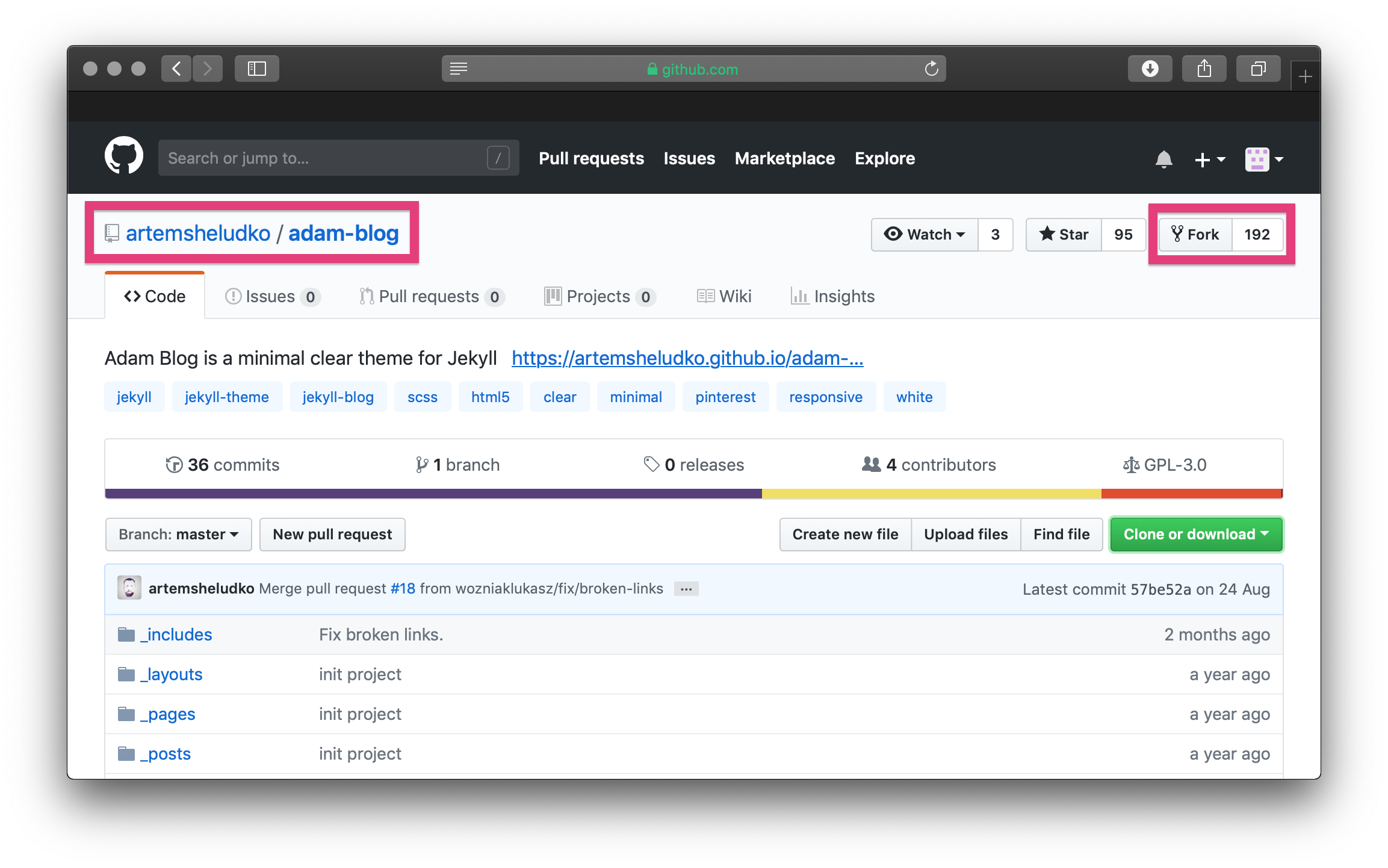Open the adam-blog repository link
This screenshot has width=1388, height=868.
pyautogui.click(x=344, y=233)
